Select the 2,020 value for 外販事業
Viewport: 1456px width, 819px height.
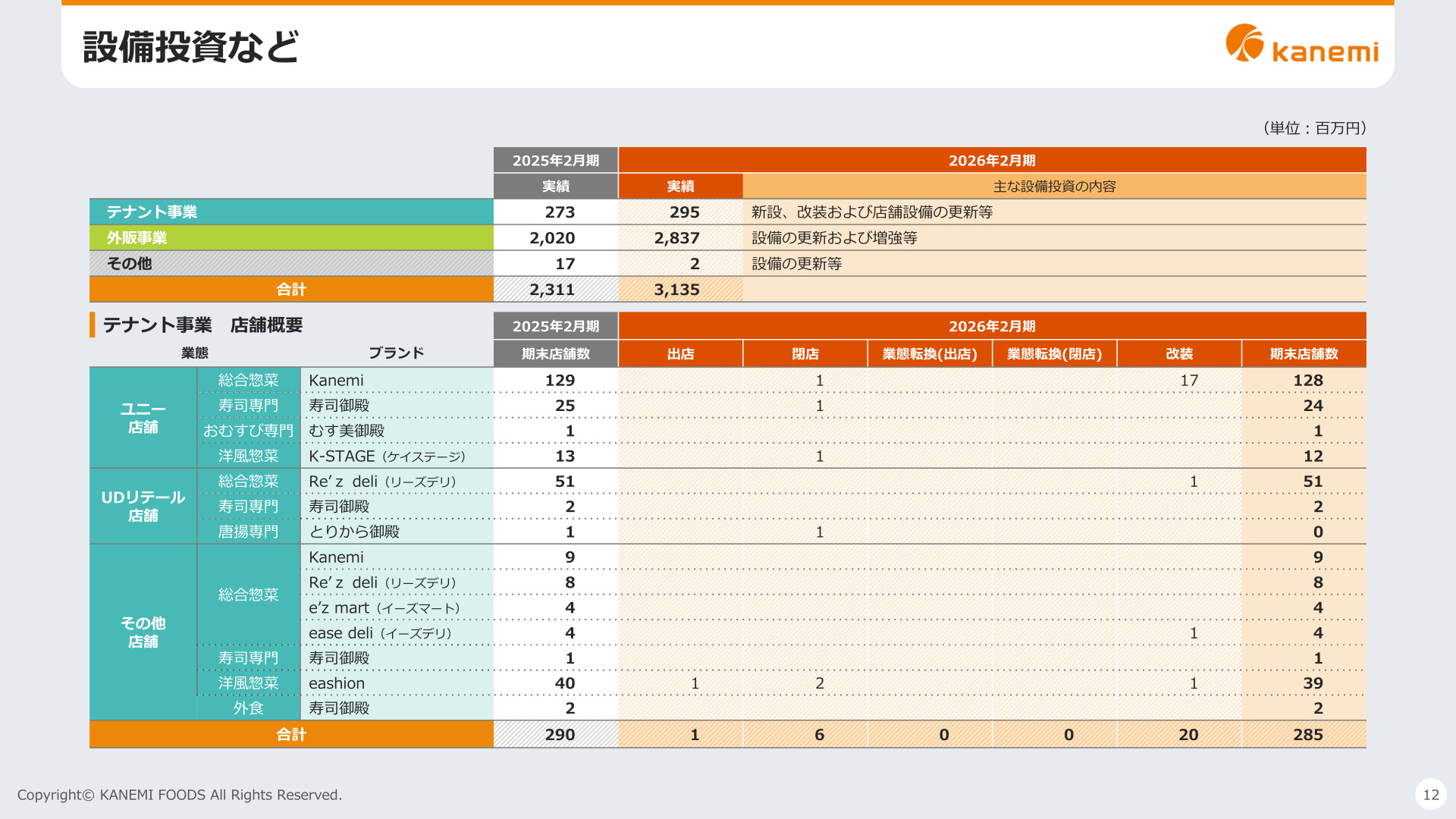tap(552, 238)
